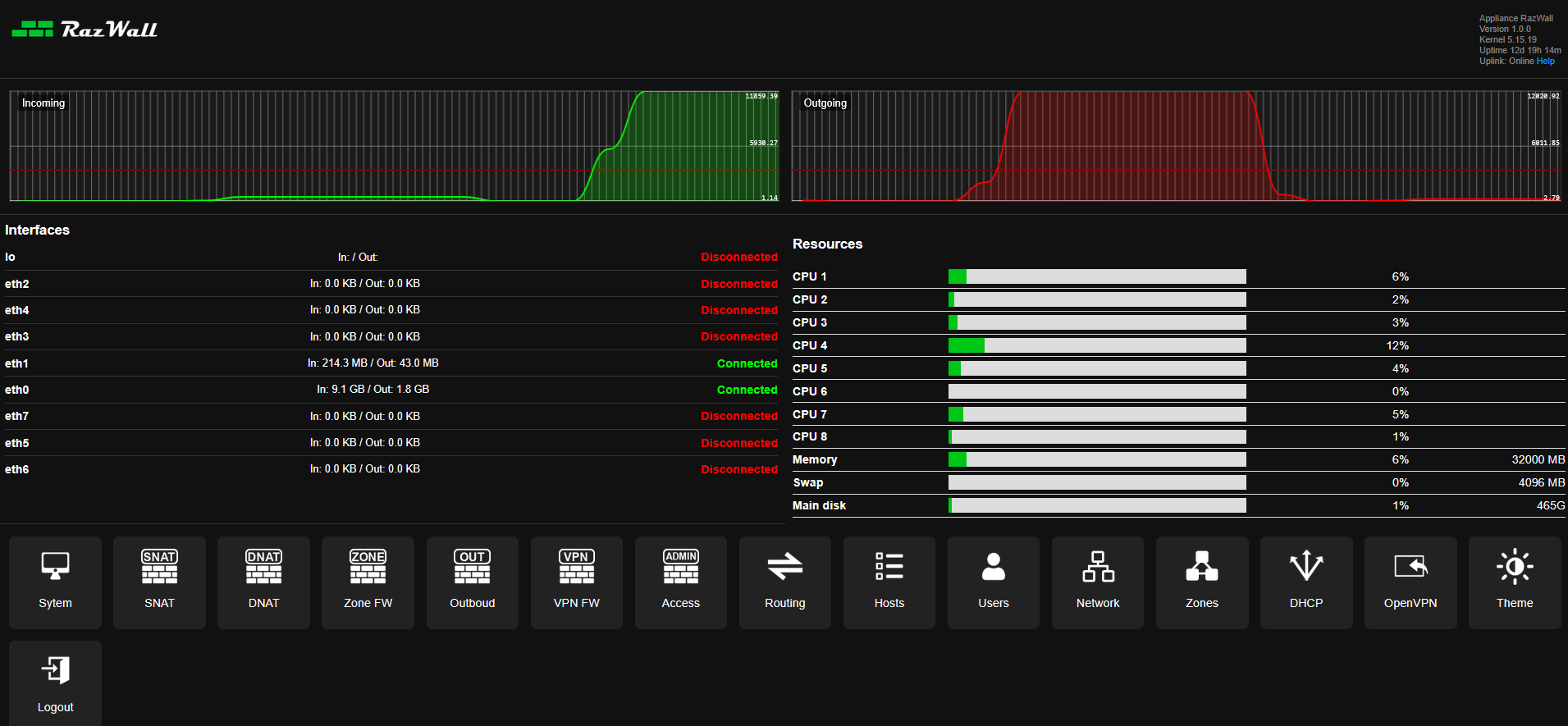
Task: Select the eth2 interface name
Action: pos(17,284)
